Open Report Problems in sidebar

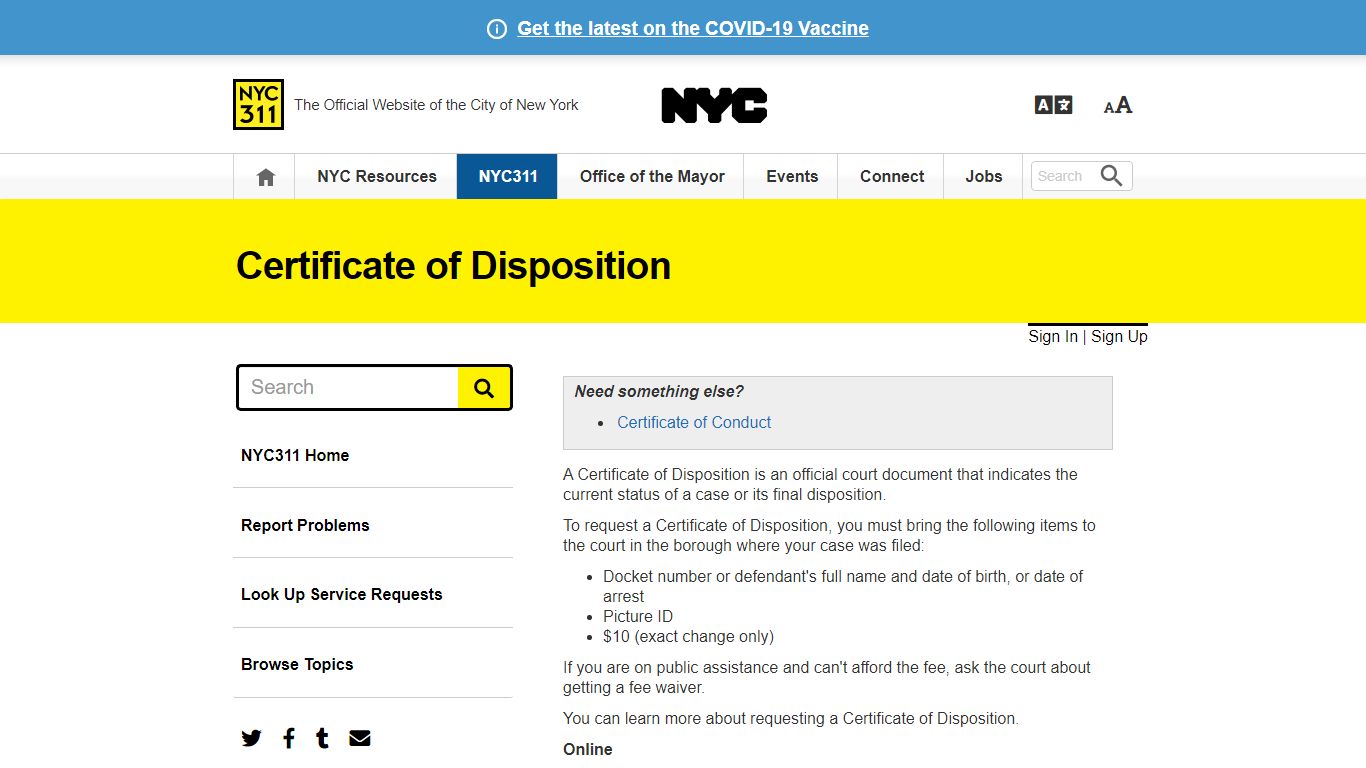pos(305,525)
